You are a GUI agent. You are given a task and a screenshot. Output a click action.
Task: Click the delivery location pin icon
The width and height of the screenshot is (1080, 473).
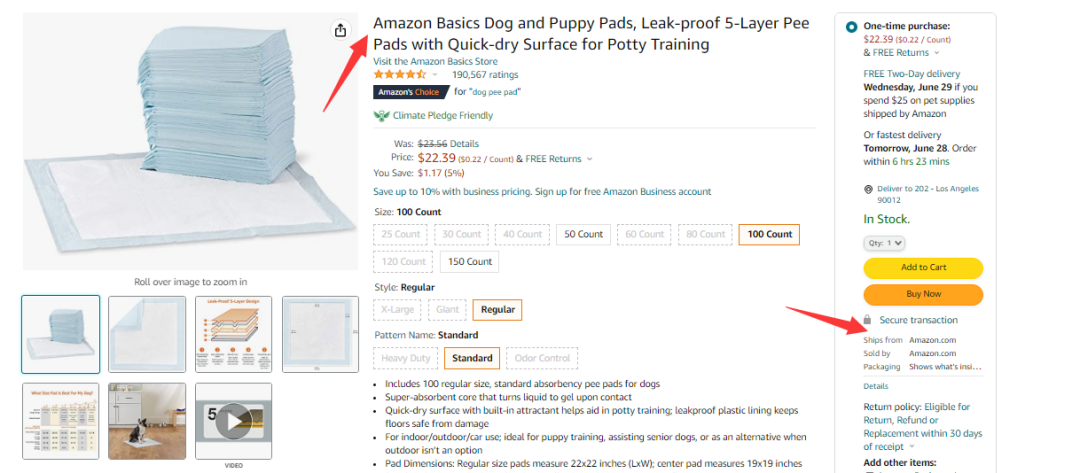click(868, 189)
